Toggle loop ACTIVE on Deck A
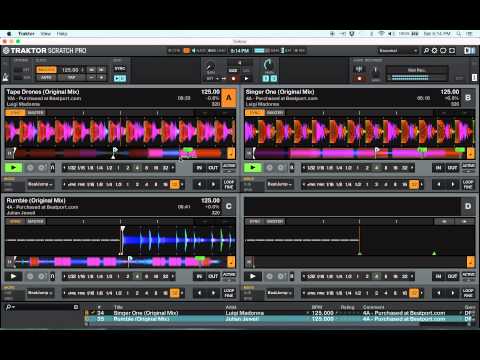Screen dimensions: 480x360 [229, 167]
